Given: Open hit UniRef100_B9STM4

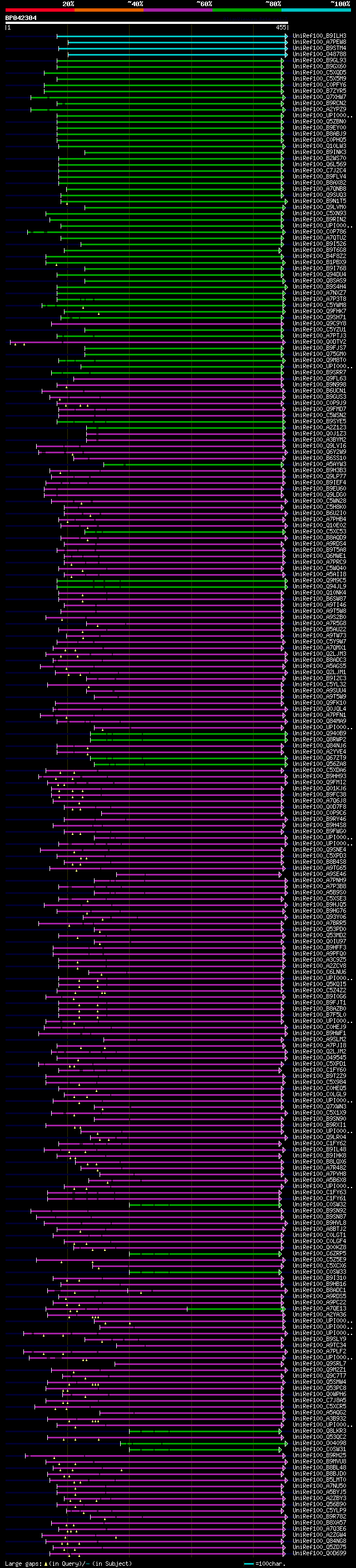Looking at the screenshot, I should tap(319, 48).
